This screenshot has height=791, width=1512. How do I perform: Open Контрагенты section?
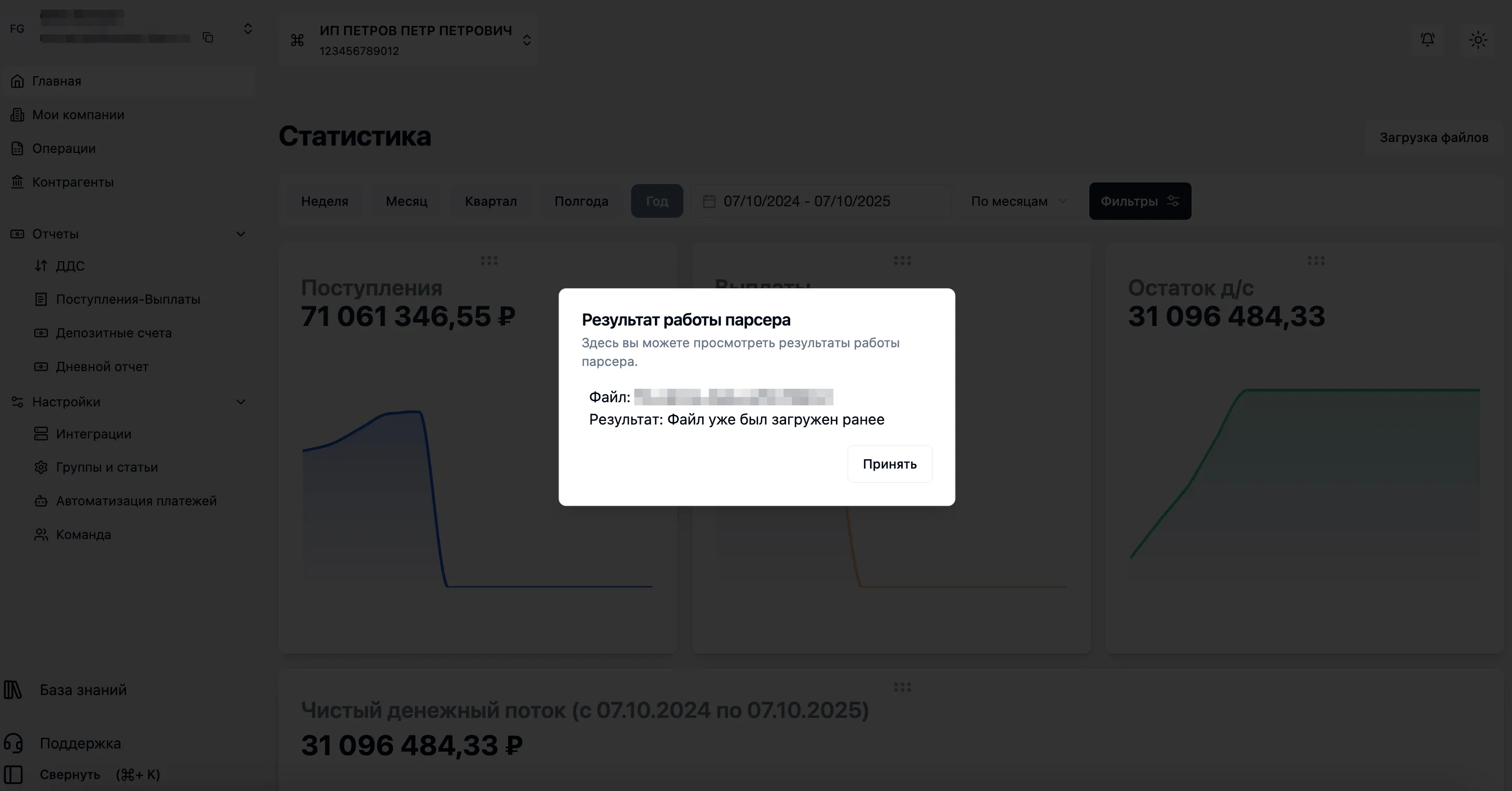pos(73,182)
